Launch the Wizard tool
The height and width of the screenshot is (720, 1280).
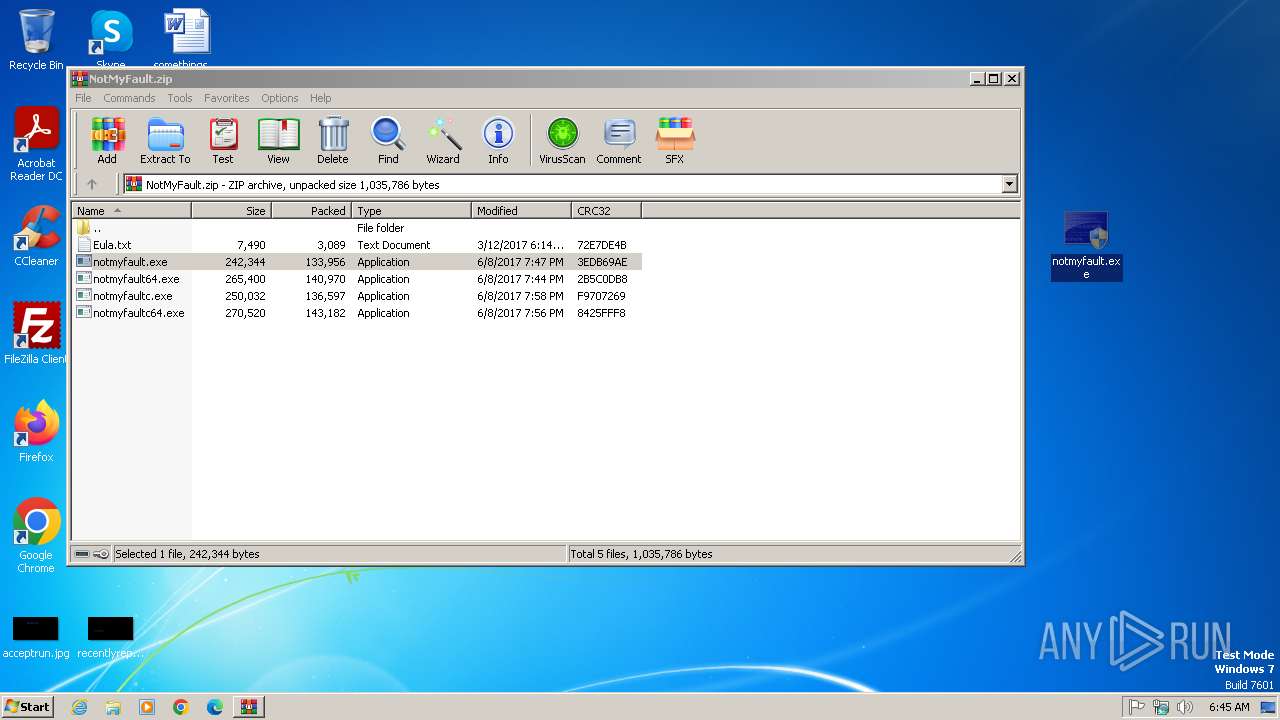[x=443, y=140]
